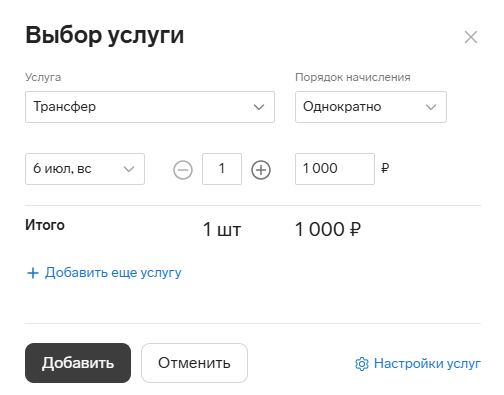Expand the Однократно dropdown chevron

point(431,107)
